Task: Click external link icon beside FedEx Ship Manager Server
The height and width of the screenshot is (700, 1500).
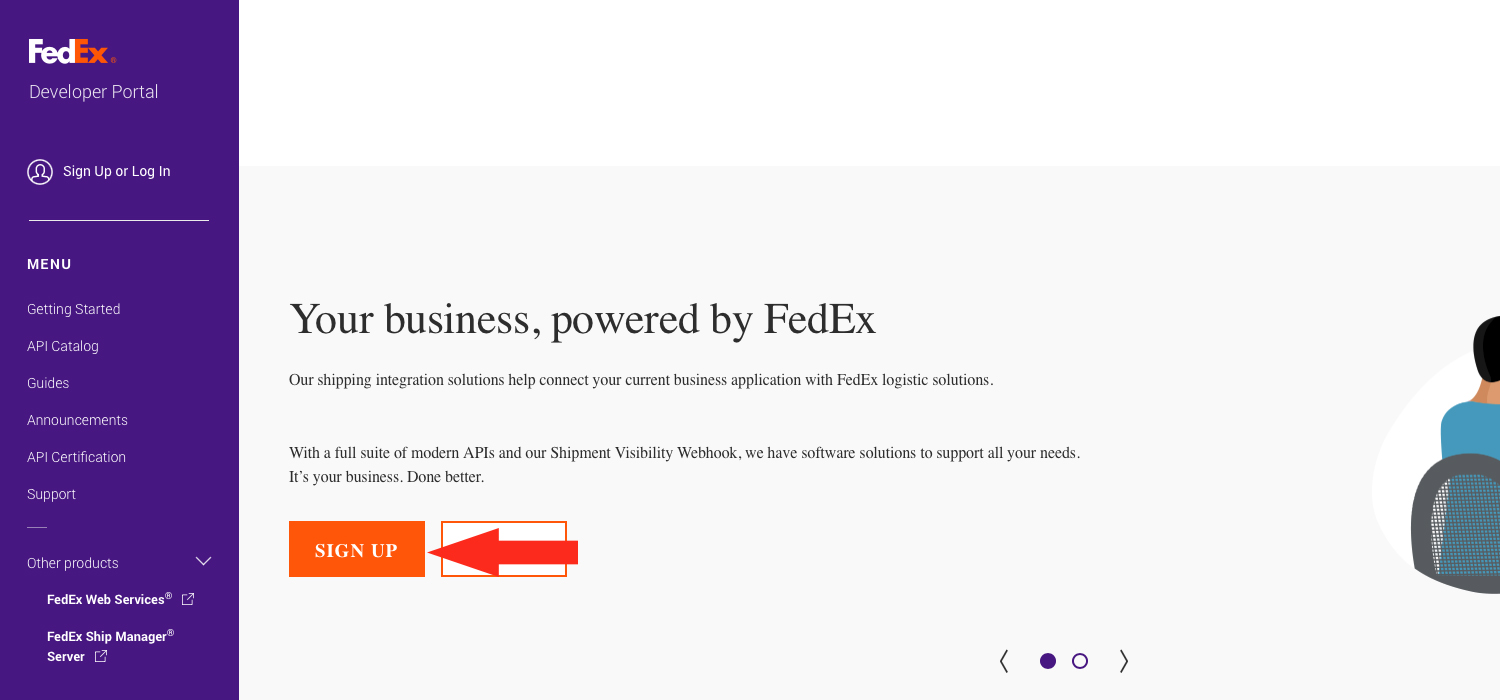Action: click(x=100, y=656)
